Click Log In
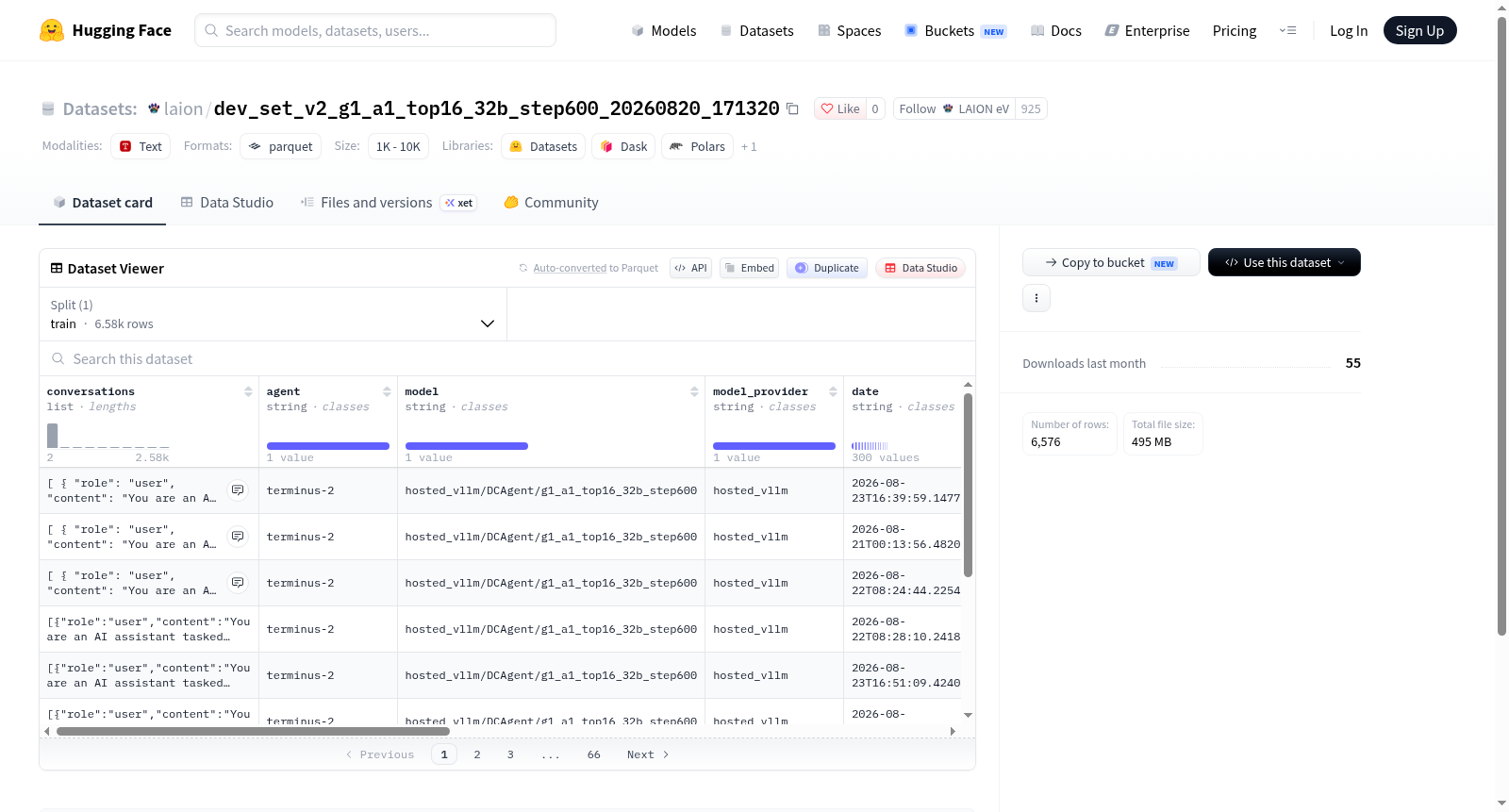The height and width of the screenshot is (812, 1509). coord(1349,31)
